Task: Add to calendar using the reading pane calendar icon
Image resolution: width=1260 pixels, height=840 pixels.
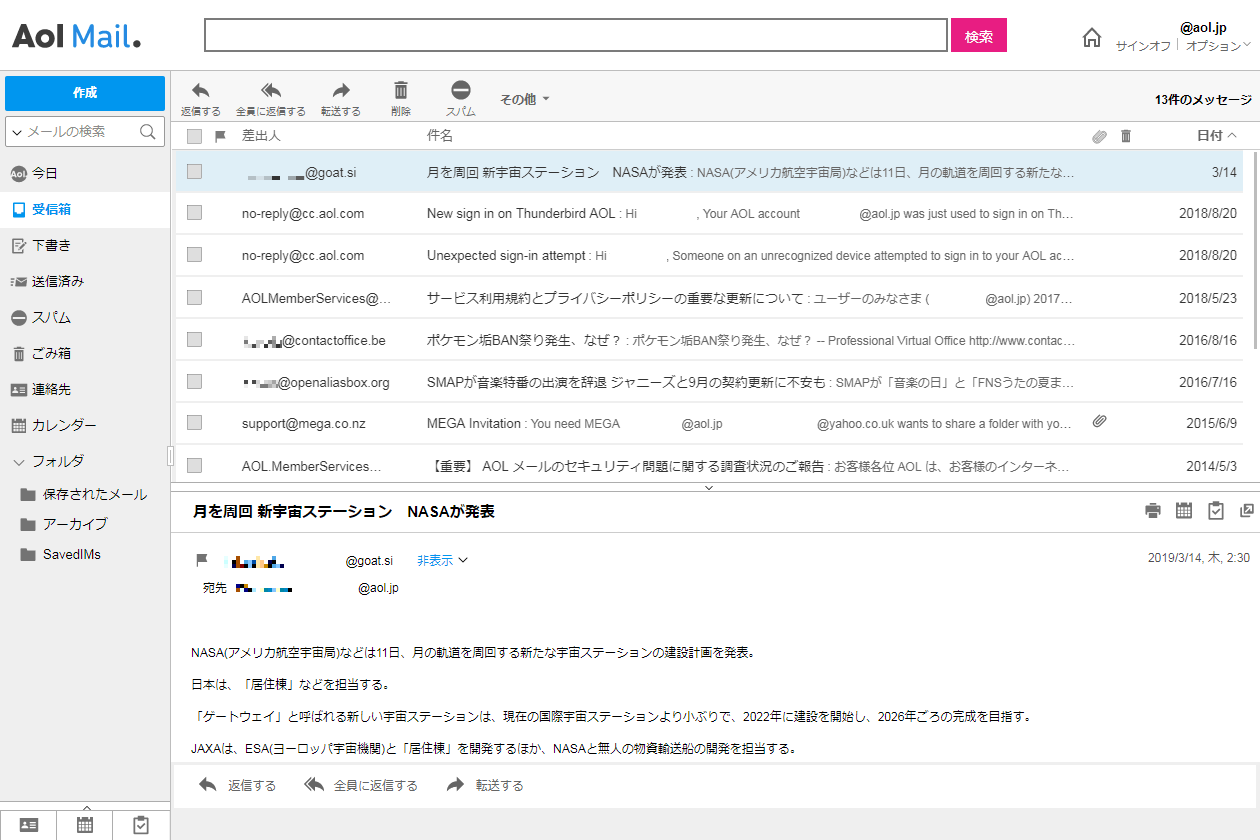Action: point(1184,511)
